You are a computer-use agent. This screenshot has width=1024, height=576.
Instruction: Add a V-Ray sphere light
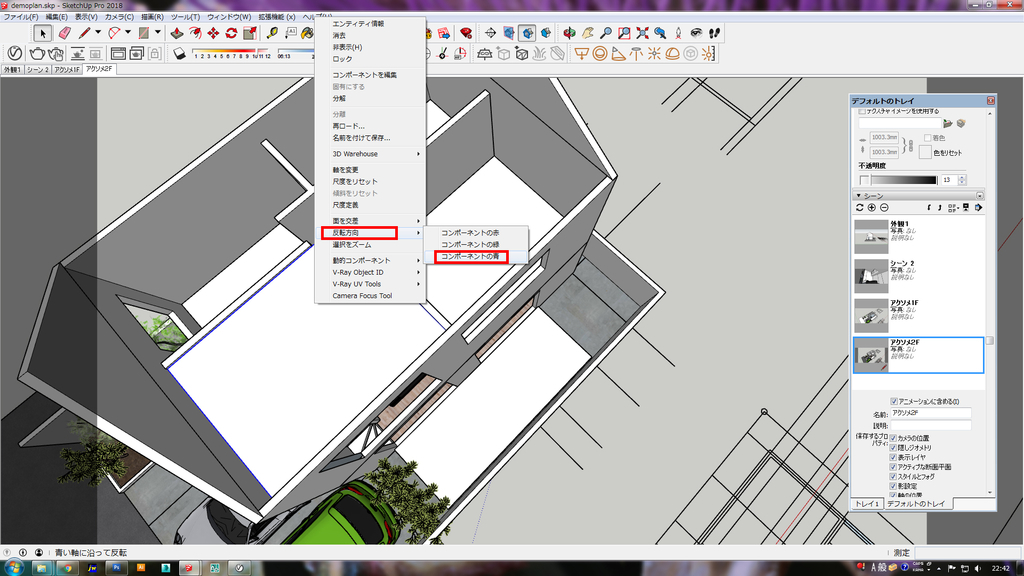(x=600, y=54)
